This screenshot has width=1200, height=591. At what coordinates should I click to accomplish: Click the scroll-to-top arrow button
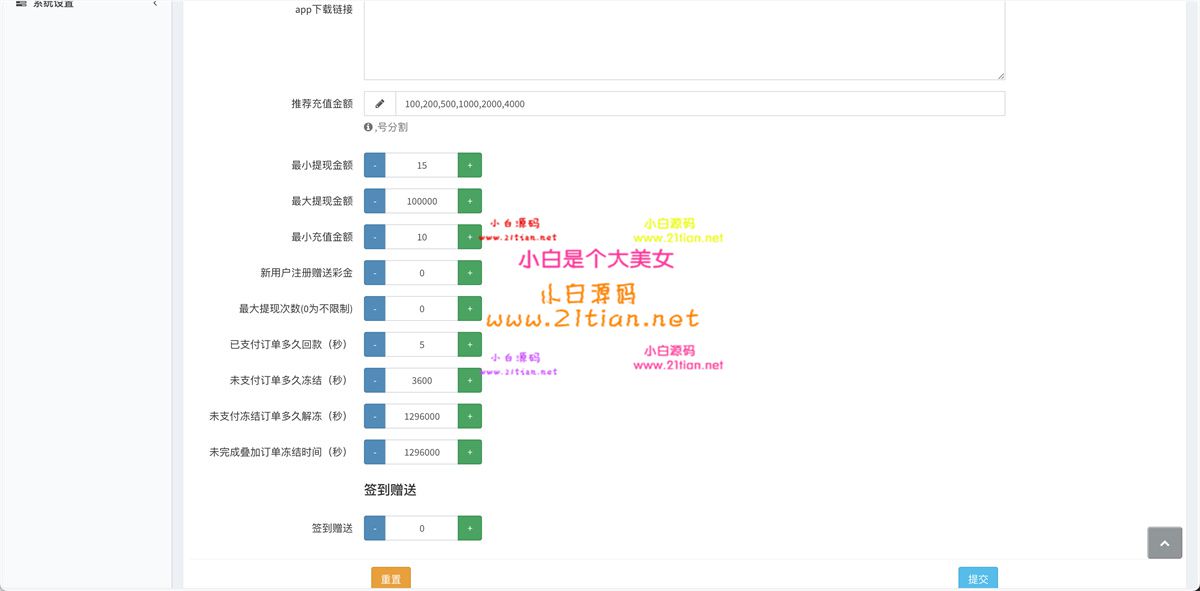[1164, 543]
